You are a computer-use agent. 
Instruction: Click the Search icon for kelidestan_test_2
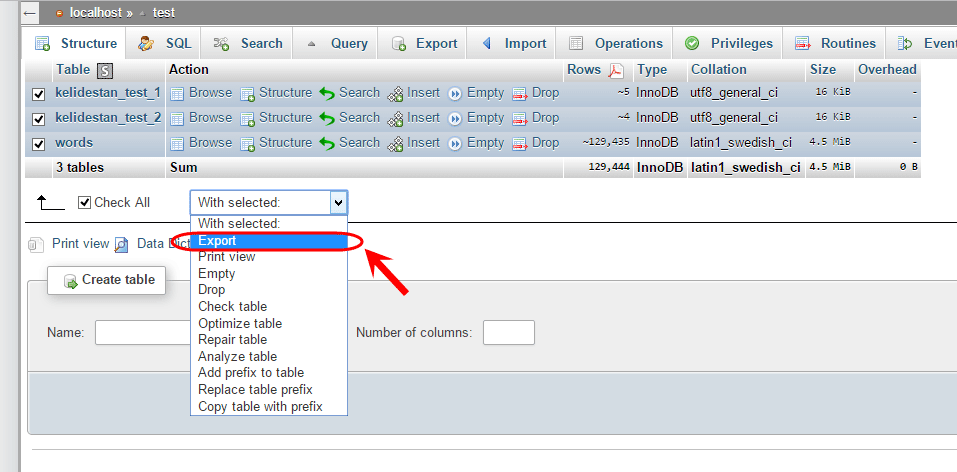click(327, 118)
